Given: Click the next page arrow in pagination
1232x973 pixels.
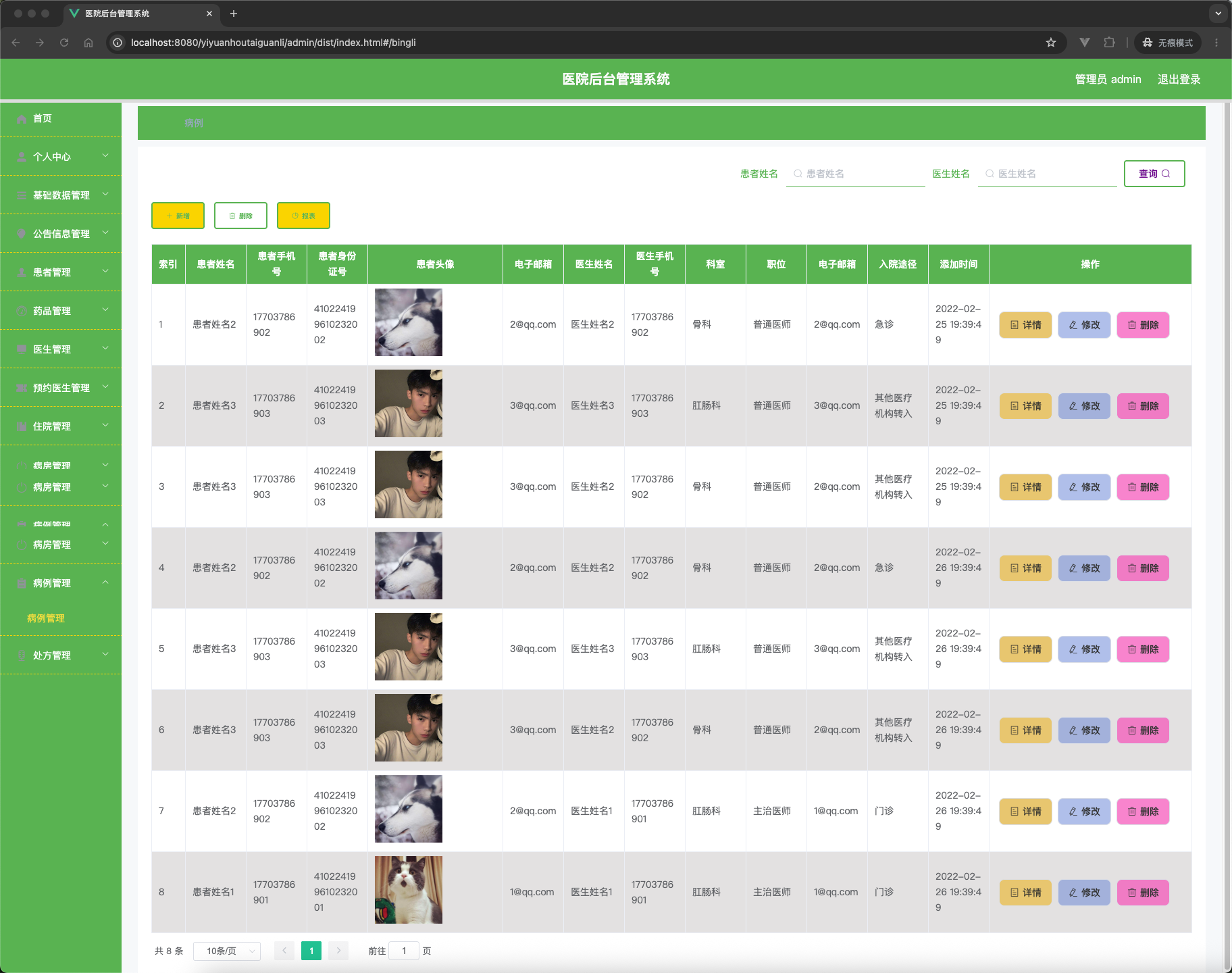Looking at the screenshot, I should (338, 951).
